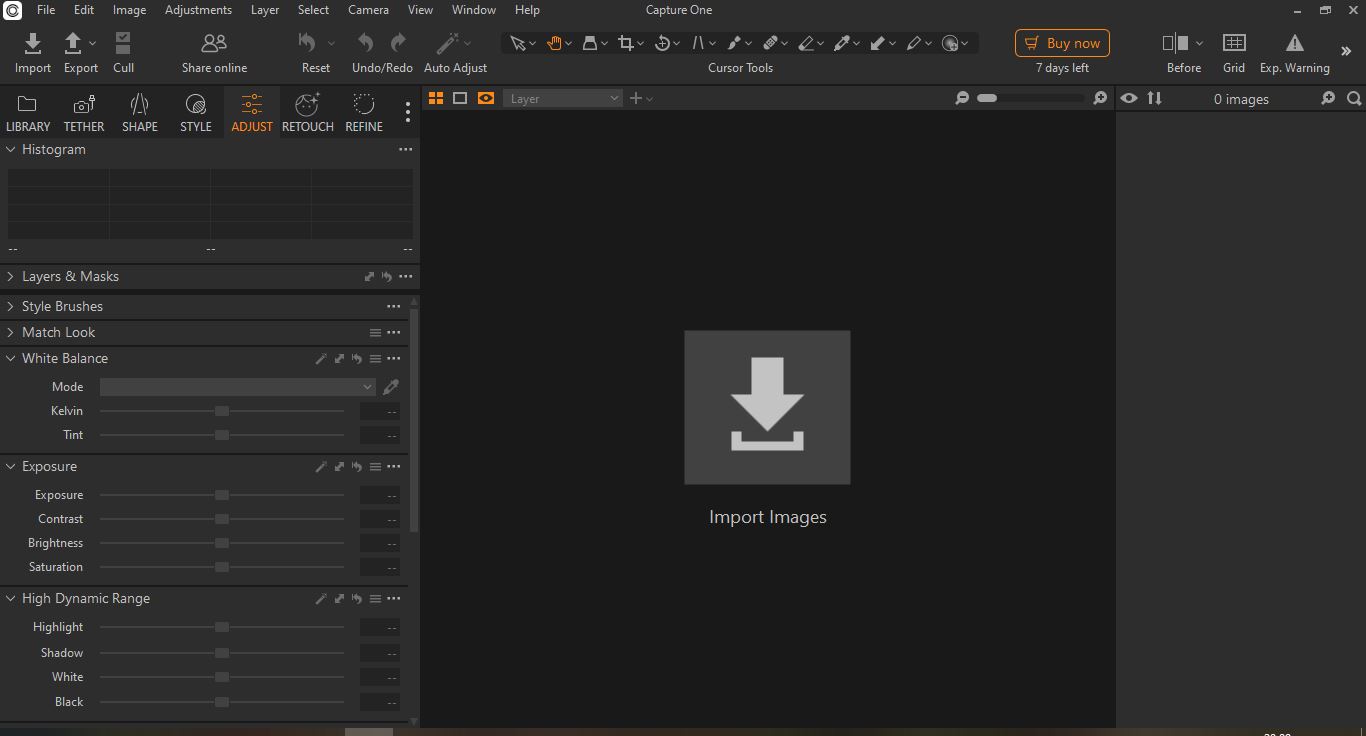Open the Cull tool
1366x736 pixels.
tap(123, 44)
